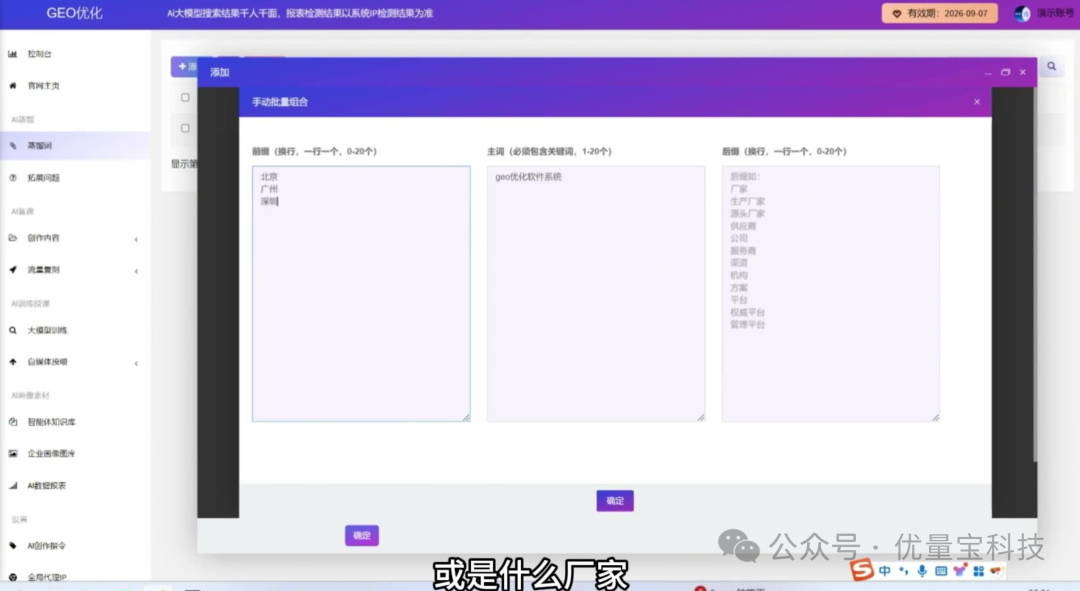
Task: Tick the first checkbox in the table
Action: (185, 98)
